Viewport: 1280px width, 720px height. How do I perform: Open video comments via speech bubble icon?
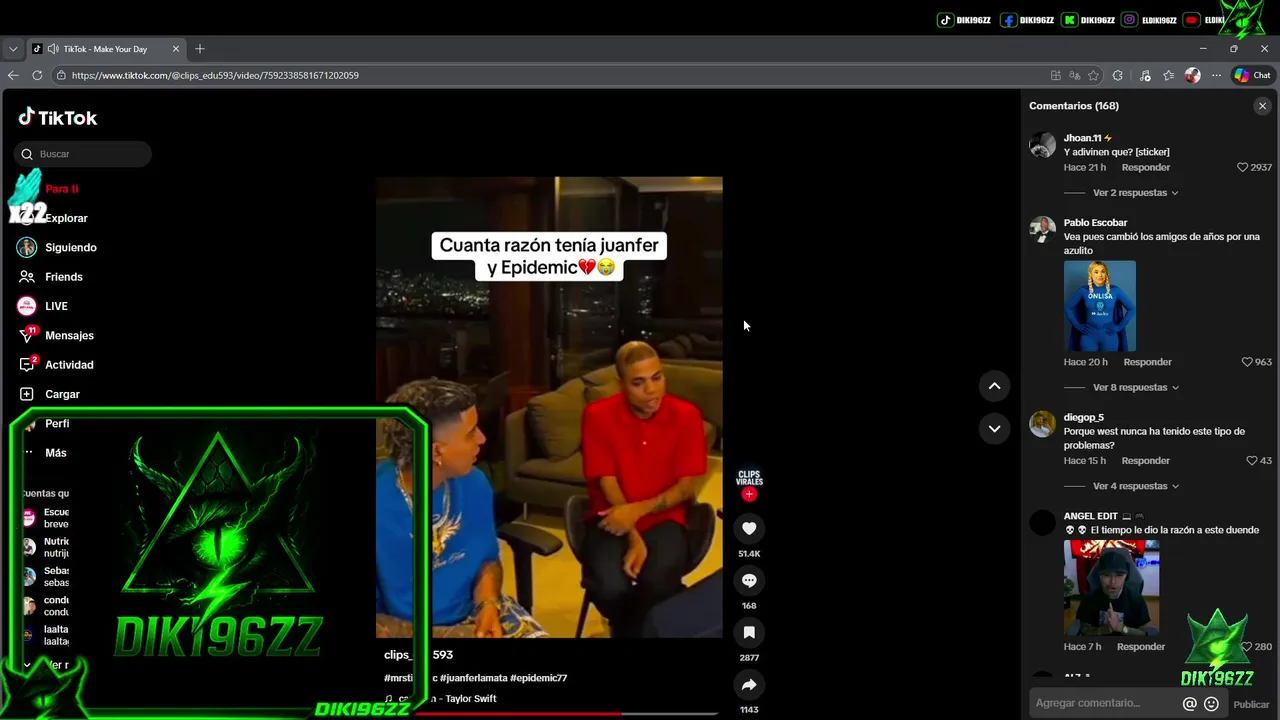749,580
